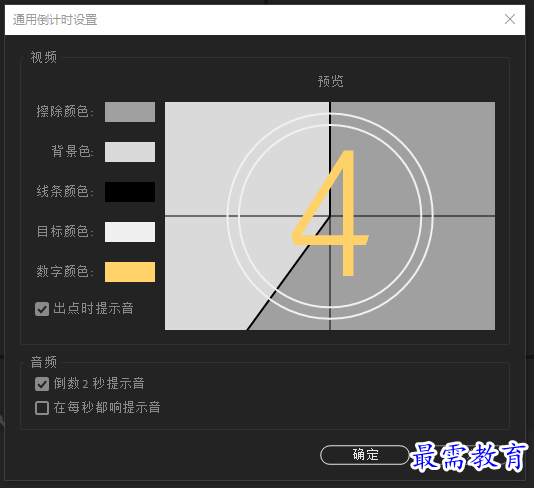This screenshot has width=534, height=488.
Task: Click the 背景色 label text
Action: click(x=72, y=152)
